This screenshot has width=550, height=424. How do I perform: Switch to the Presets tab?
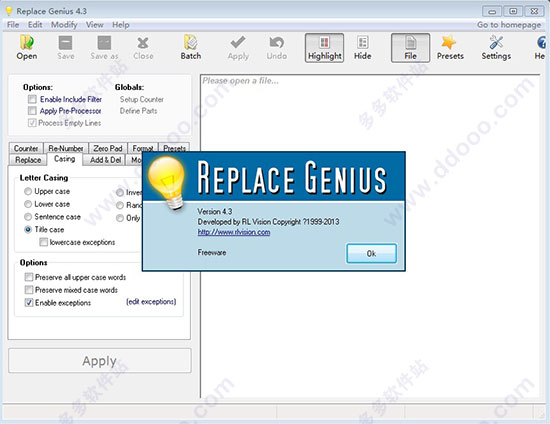[x=174, y=148]
